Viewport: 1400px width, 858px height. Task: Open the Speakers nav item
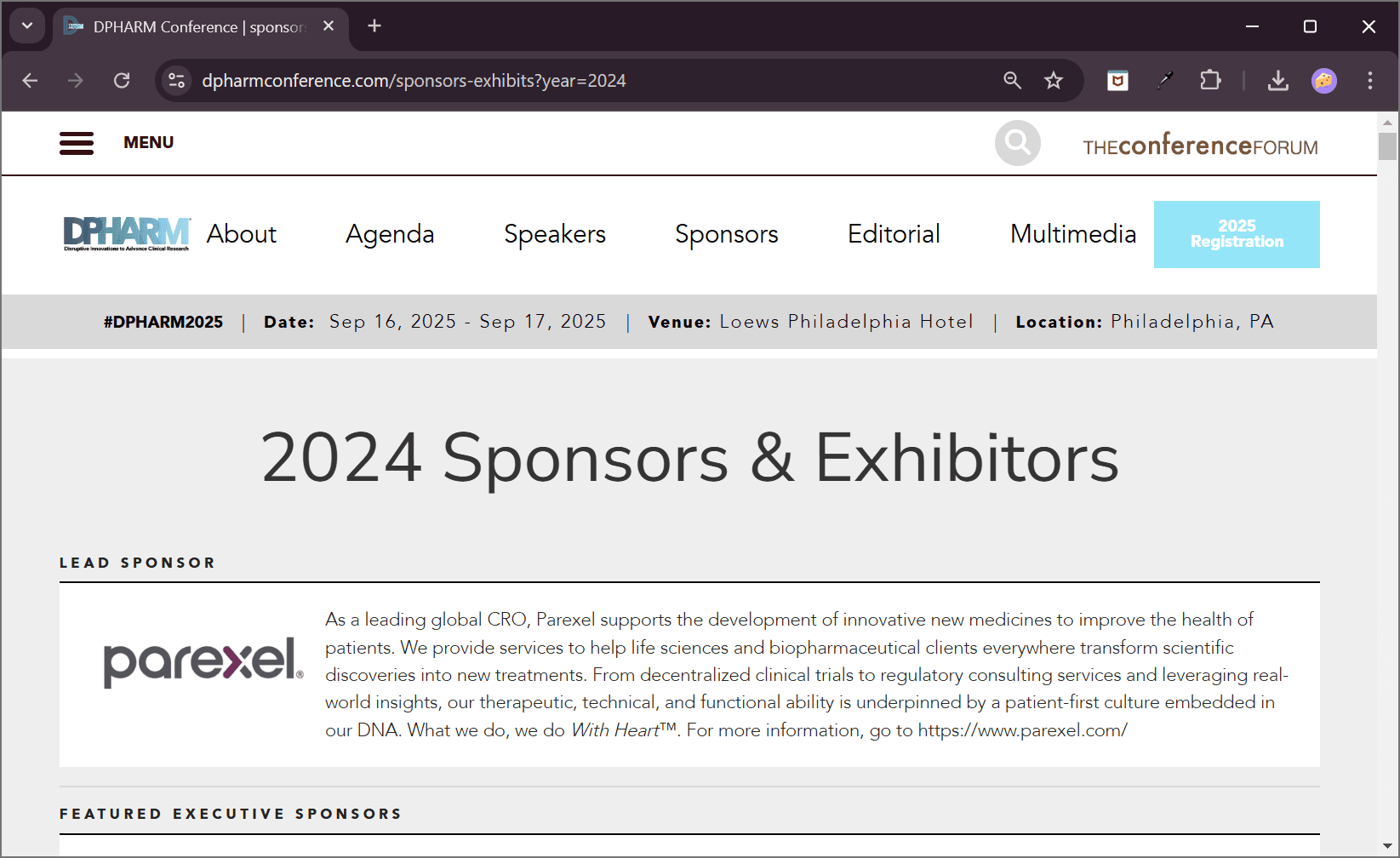[555, 234]
